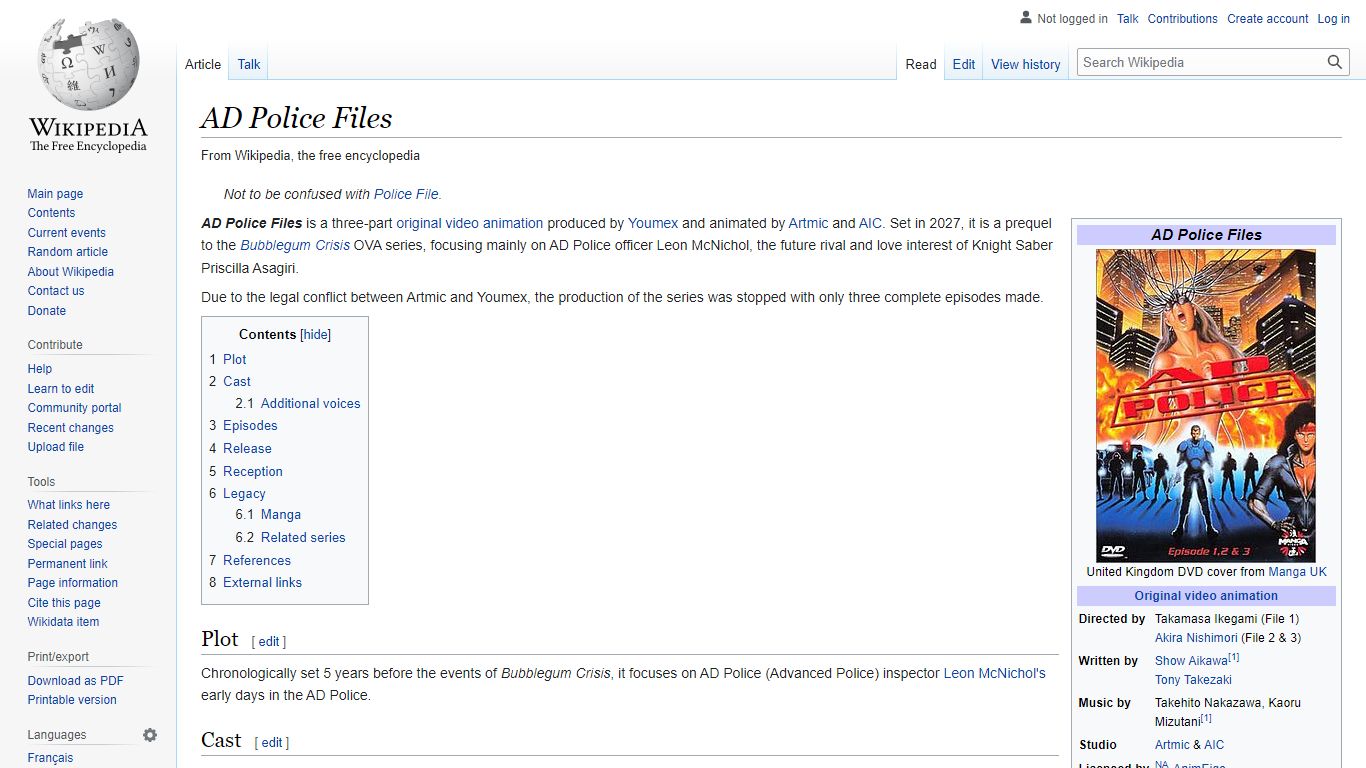Click the AIC link in the intro
Screen dimensions: 1366x768
[x=870, y=223]
